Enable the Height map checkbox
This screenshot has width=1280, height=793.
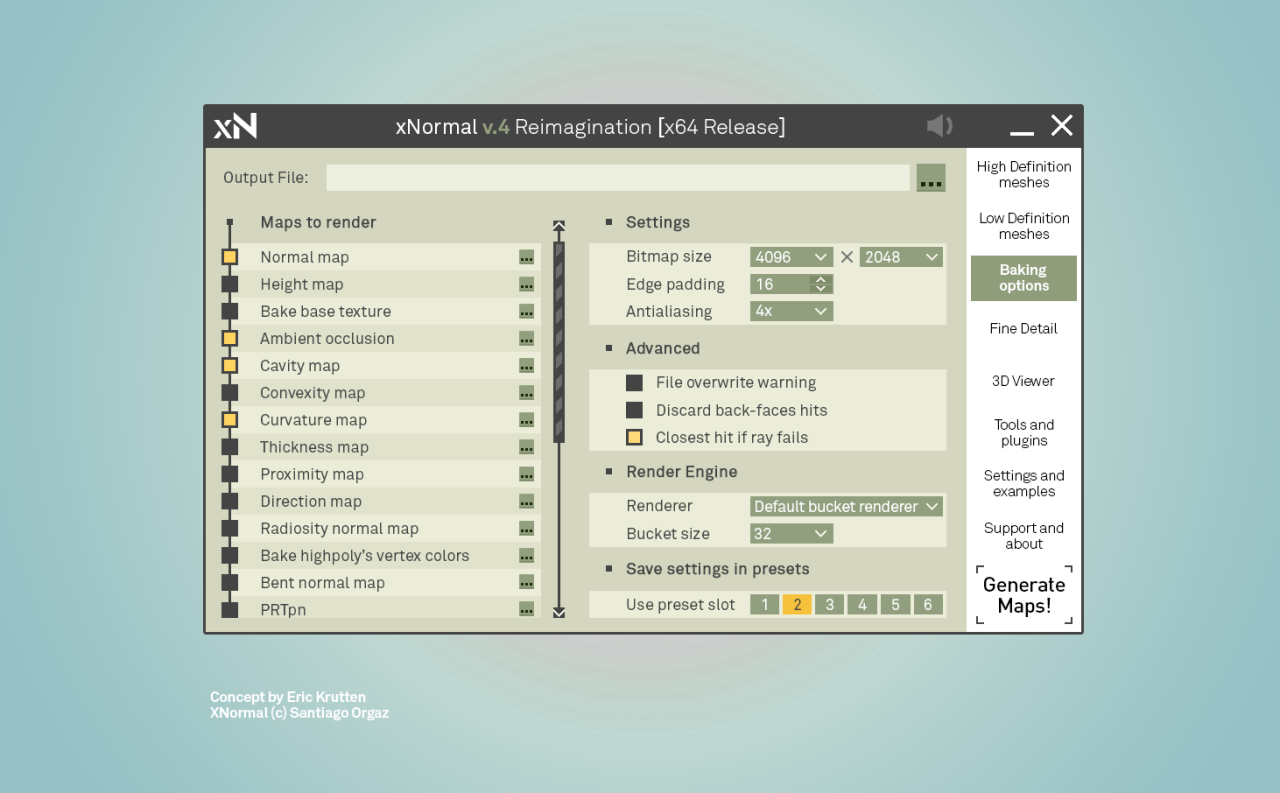point(230,284)
